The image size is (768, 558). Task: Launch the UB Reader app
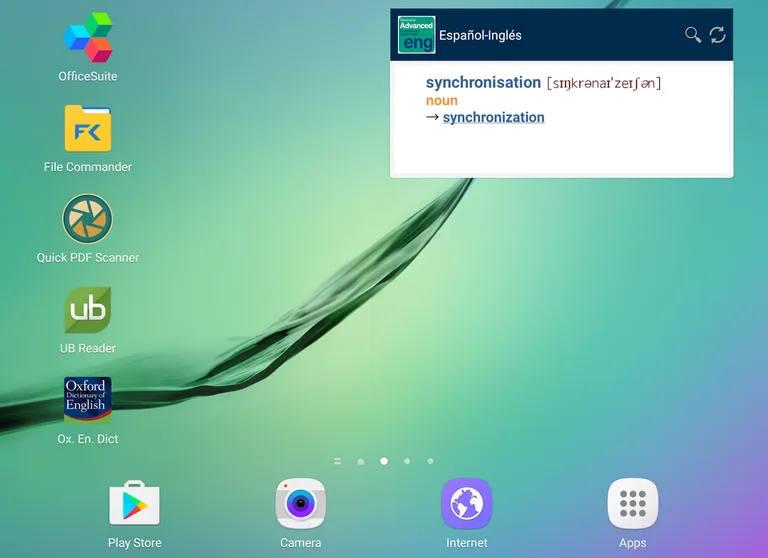[88, 311]
